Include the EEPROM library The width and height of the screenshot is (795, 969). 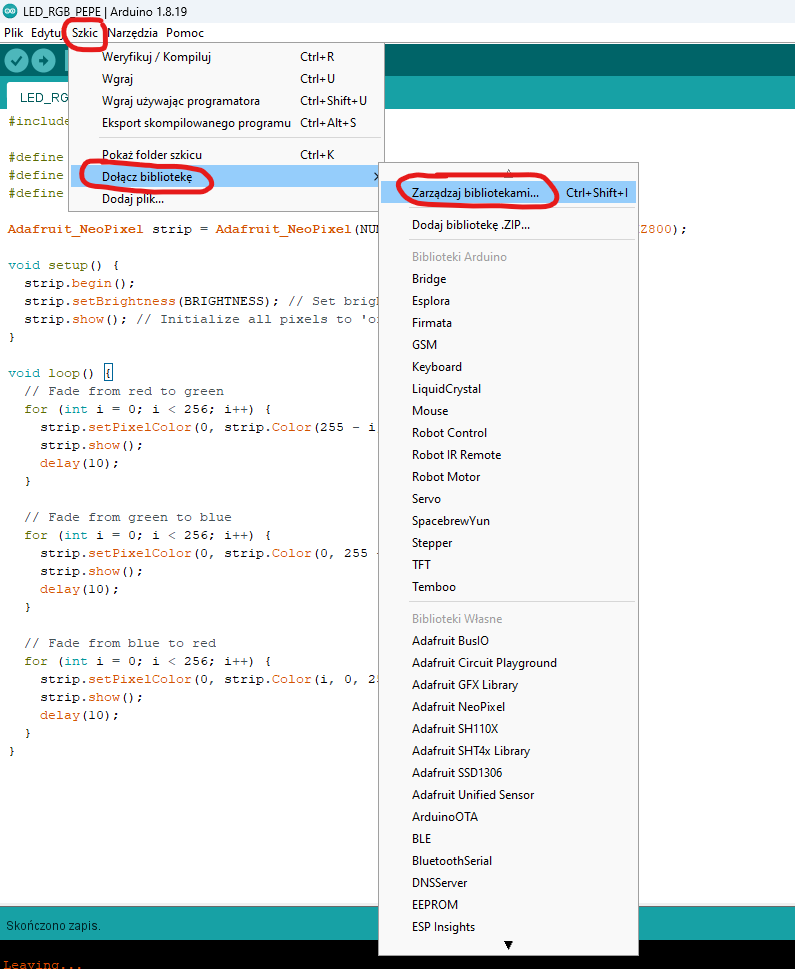tap(508, 905)
